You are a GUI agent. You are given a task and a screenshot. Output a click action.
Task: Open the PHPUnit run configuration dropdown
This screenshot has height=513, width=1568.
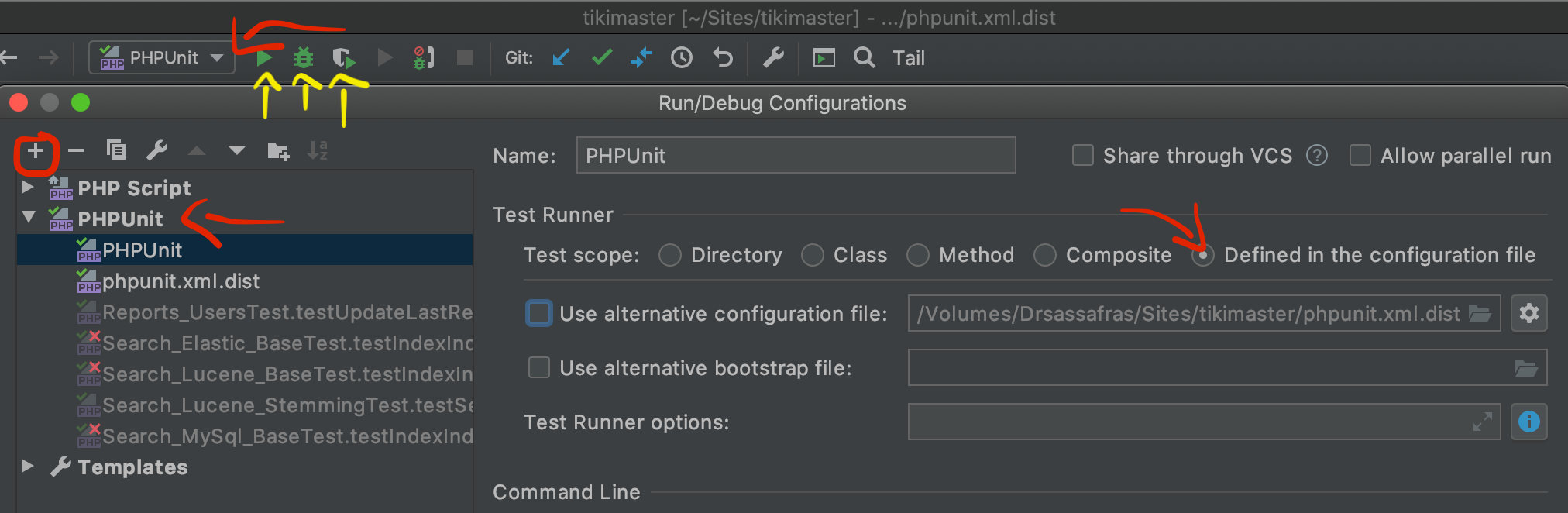coord(162,58)
